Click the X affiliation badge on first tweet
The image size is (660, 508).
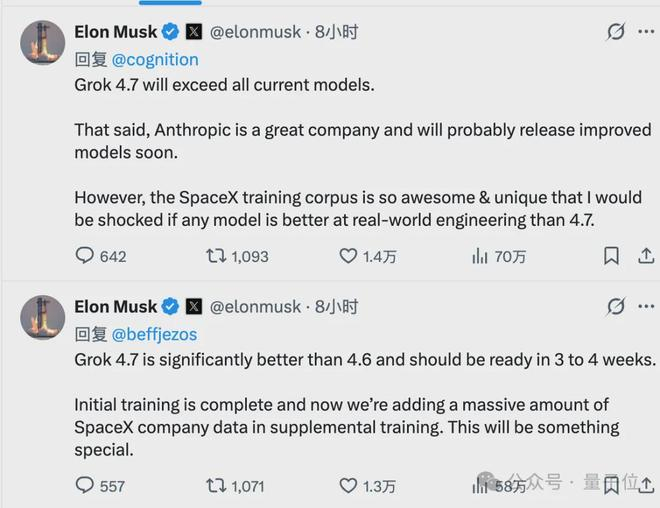(194, 32)
